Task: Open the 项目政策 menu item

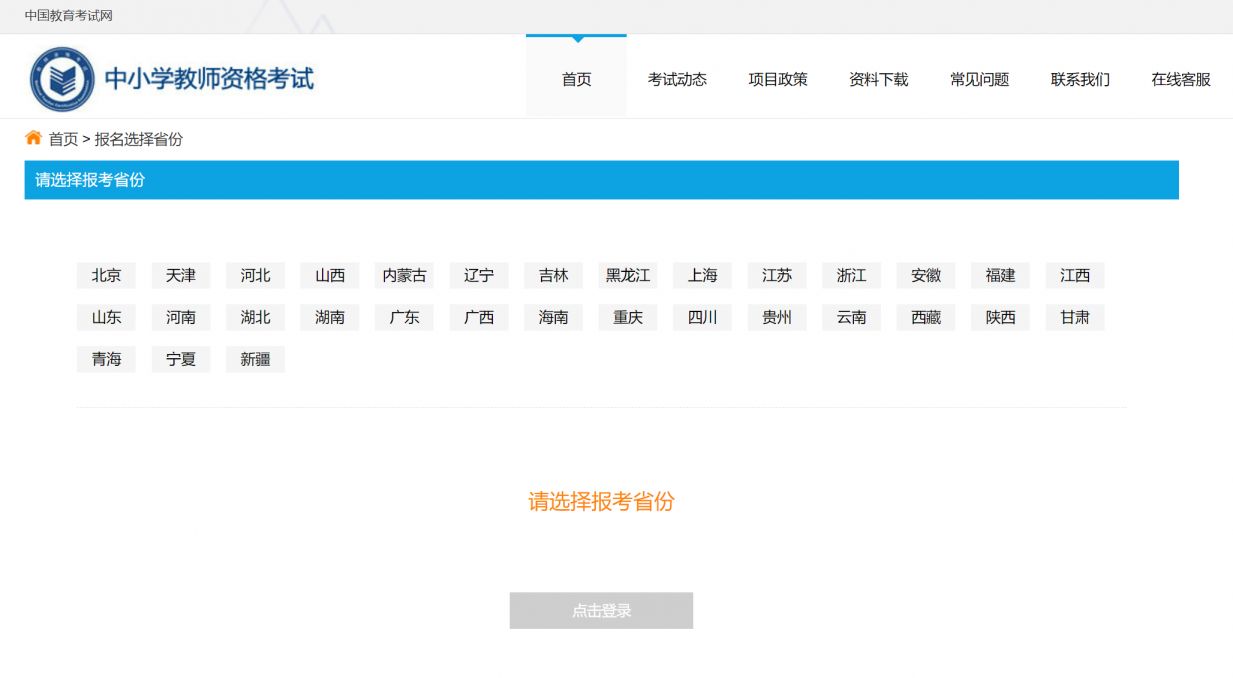Action: point(778,79)
